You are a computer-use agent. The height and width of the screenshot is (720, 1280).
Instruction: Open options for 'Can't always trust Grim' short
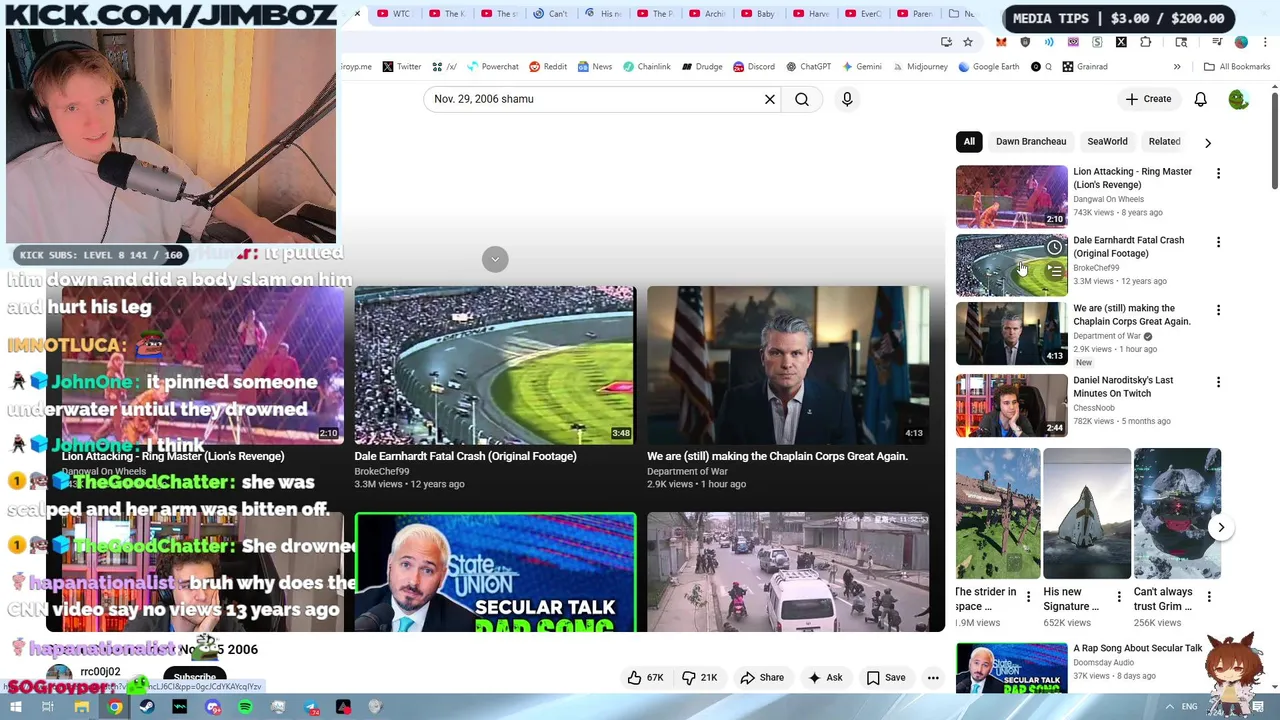1209,597
